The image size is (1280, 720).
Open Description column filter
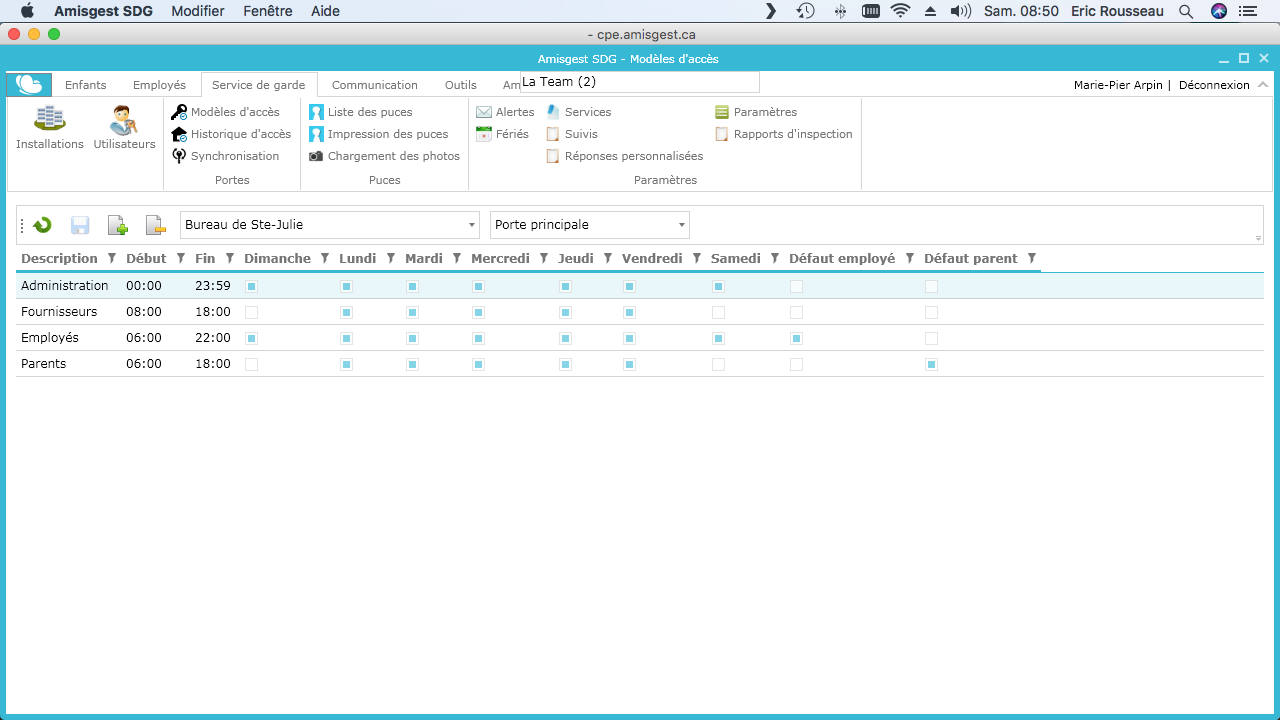click(x=112, y=259)
